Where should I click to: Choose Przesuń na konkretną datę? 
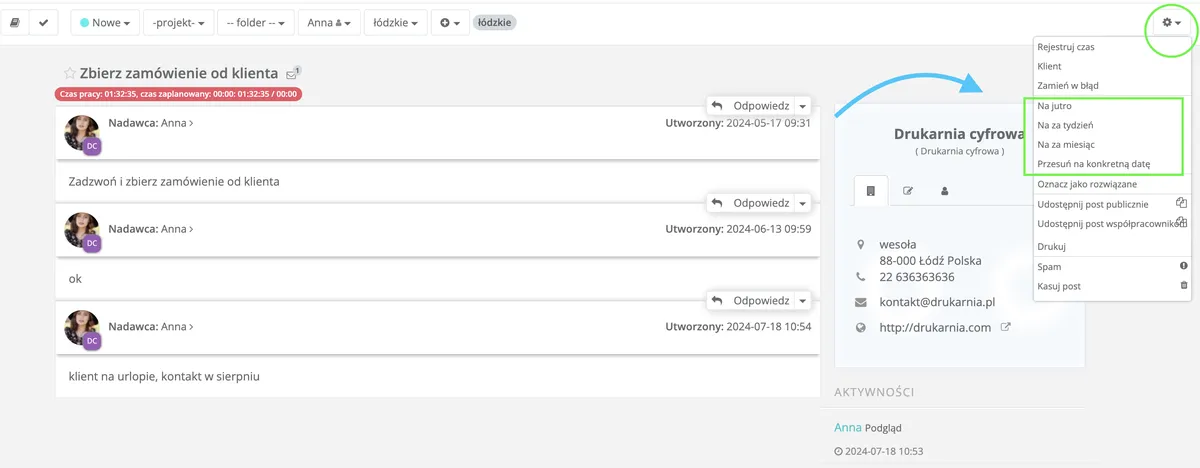[1094, 164]
